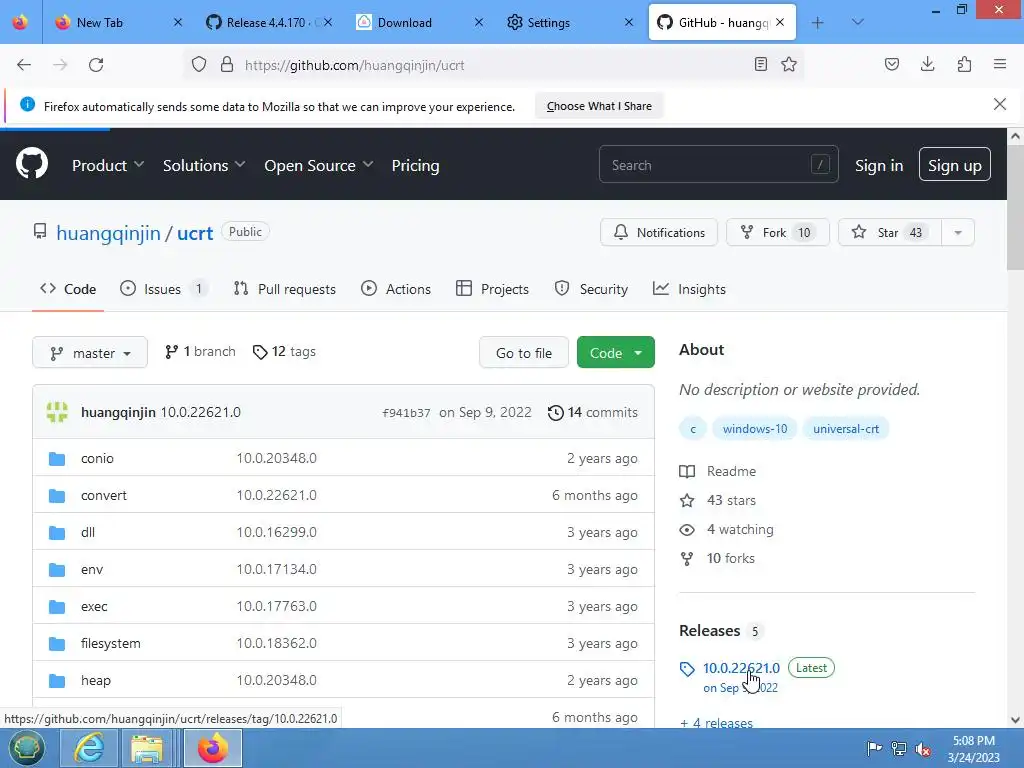Dismiss the Firefox data notification bar
This screenshot has width=1024, height=768.
point(1000,104)
